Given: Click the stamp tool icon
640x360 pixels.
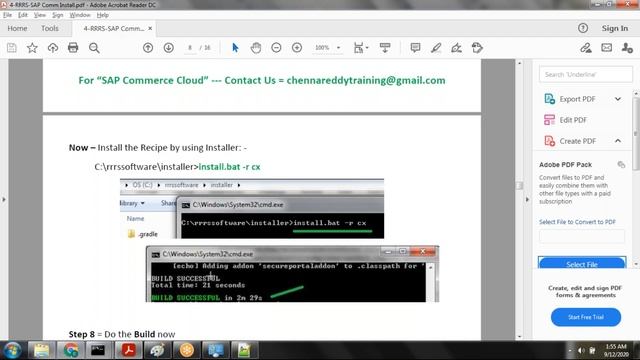Looking at the screenshot, I should point(477,48).
